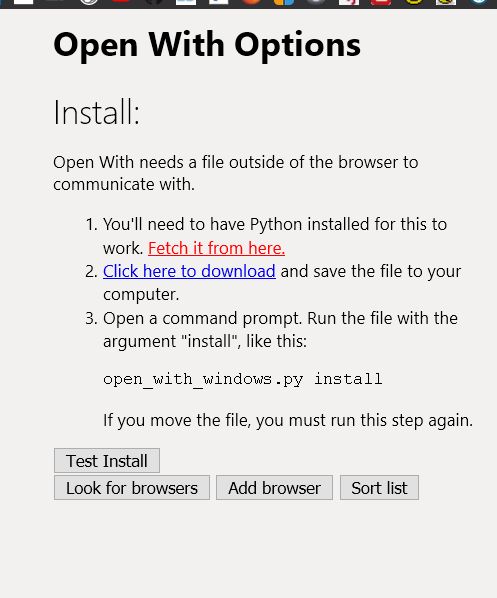Run the Test Install button
The height and width of the screenshot is (598, 497).
[x=107, y=461]
